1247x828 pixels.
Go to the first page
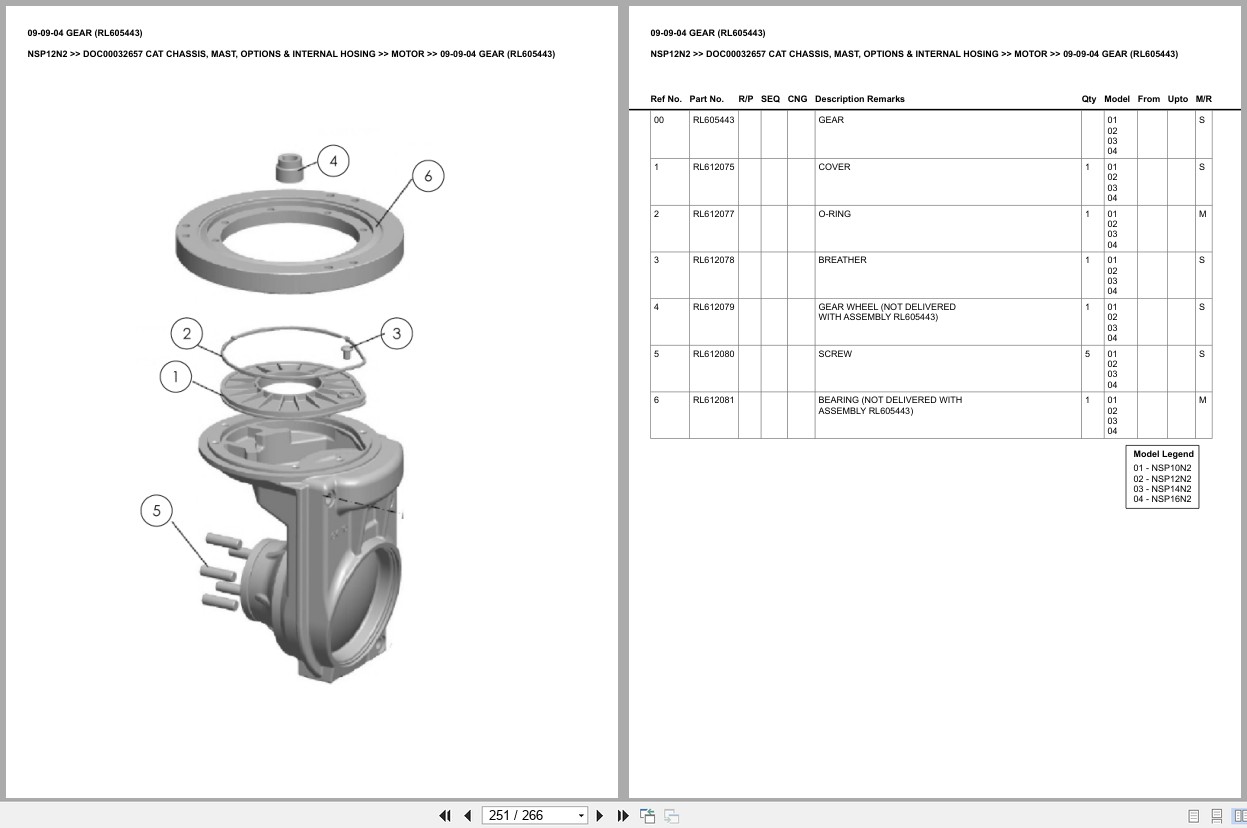(x=445, y=816)
